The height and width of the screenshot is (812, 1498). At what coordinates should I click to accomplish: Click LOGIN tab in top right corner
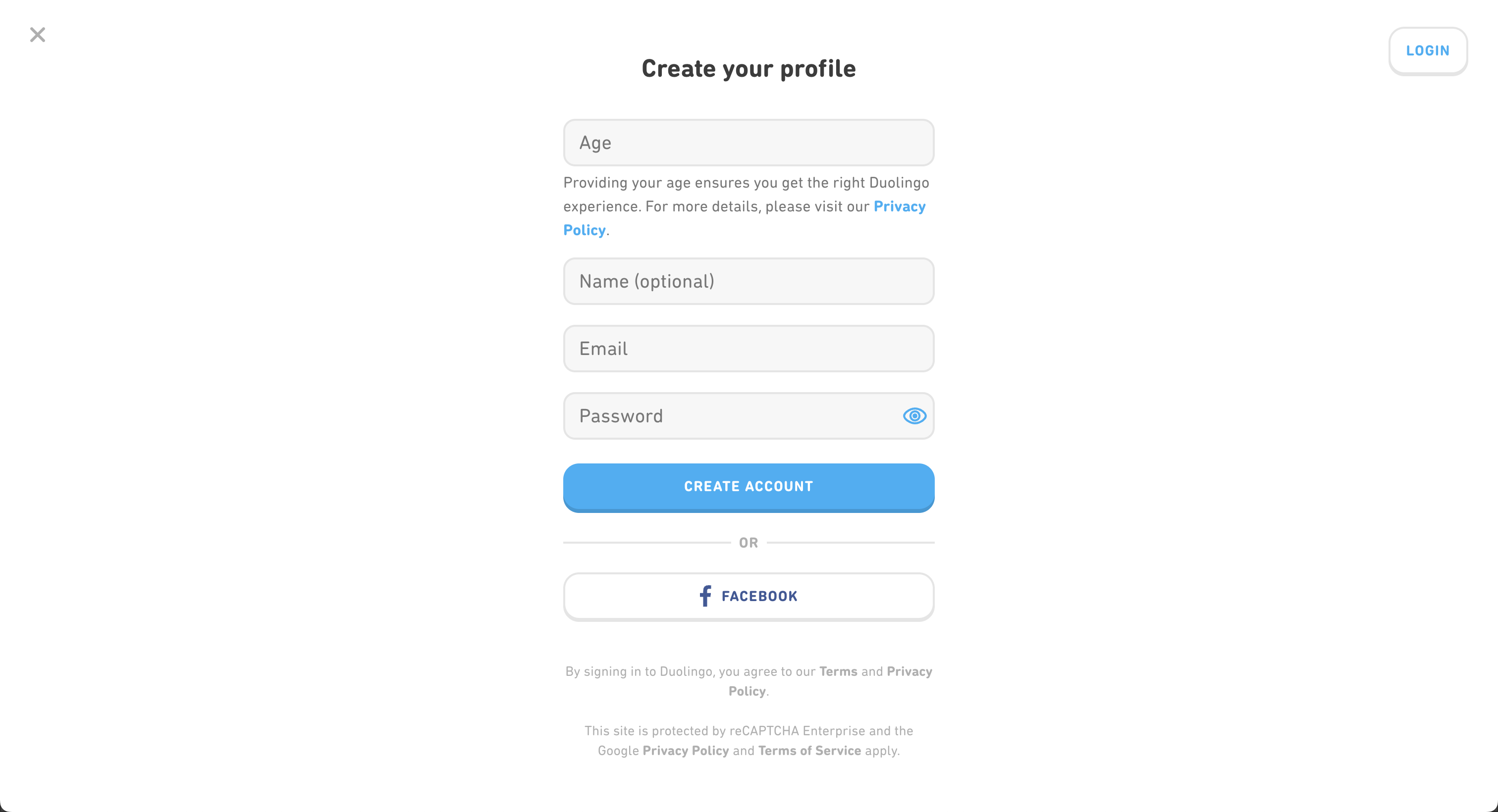1428,50
